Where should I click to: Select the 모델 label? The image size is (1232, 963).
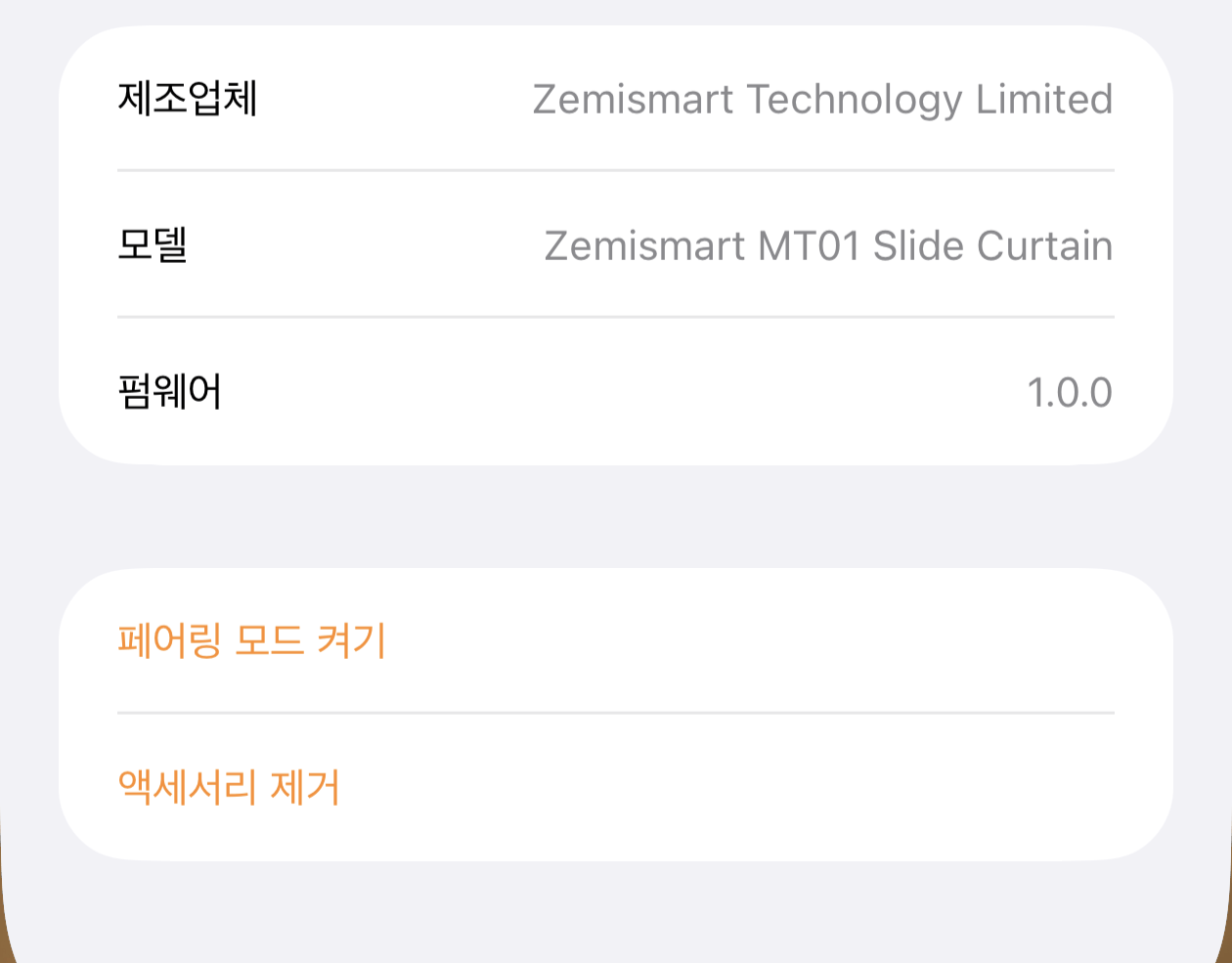153,244
